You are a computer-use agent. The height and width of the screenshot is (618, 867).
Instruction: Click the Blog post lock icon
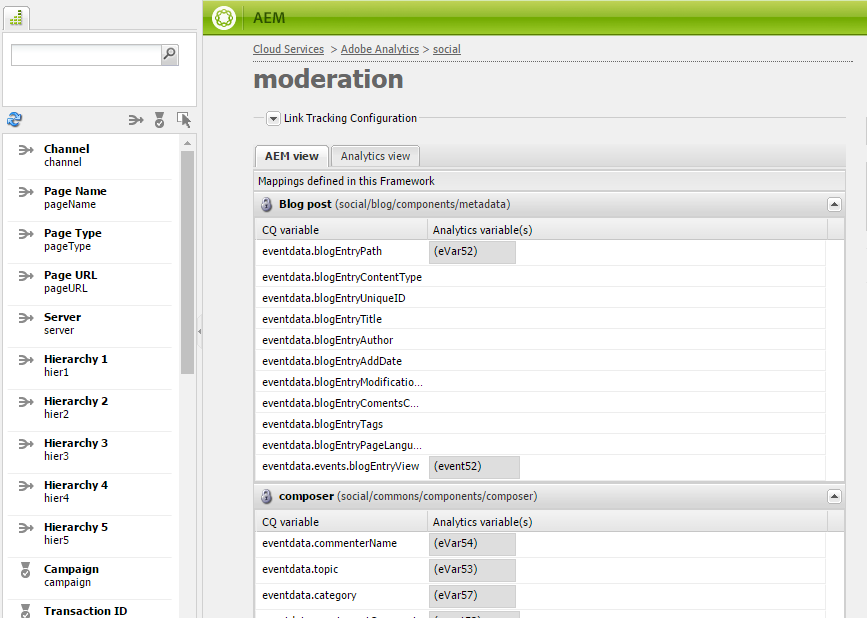(x=267, y=205)
